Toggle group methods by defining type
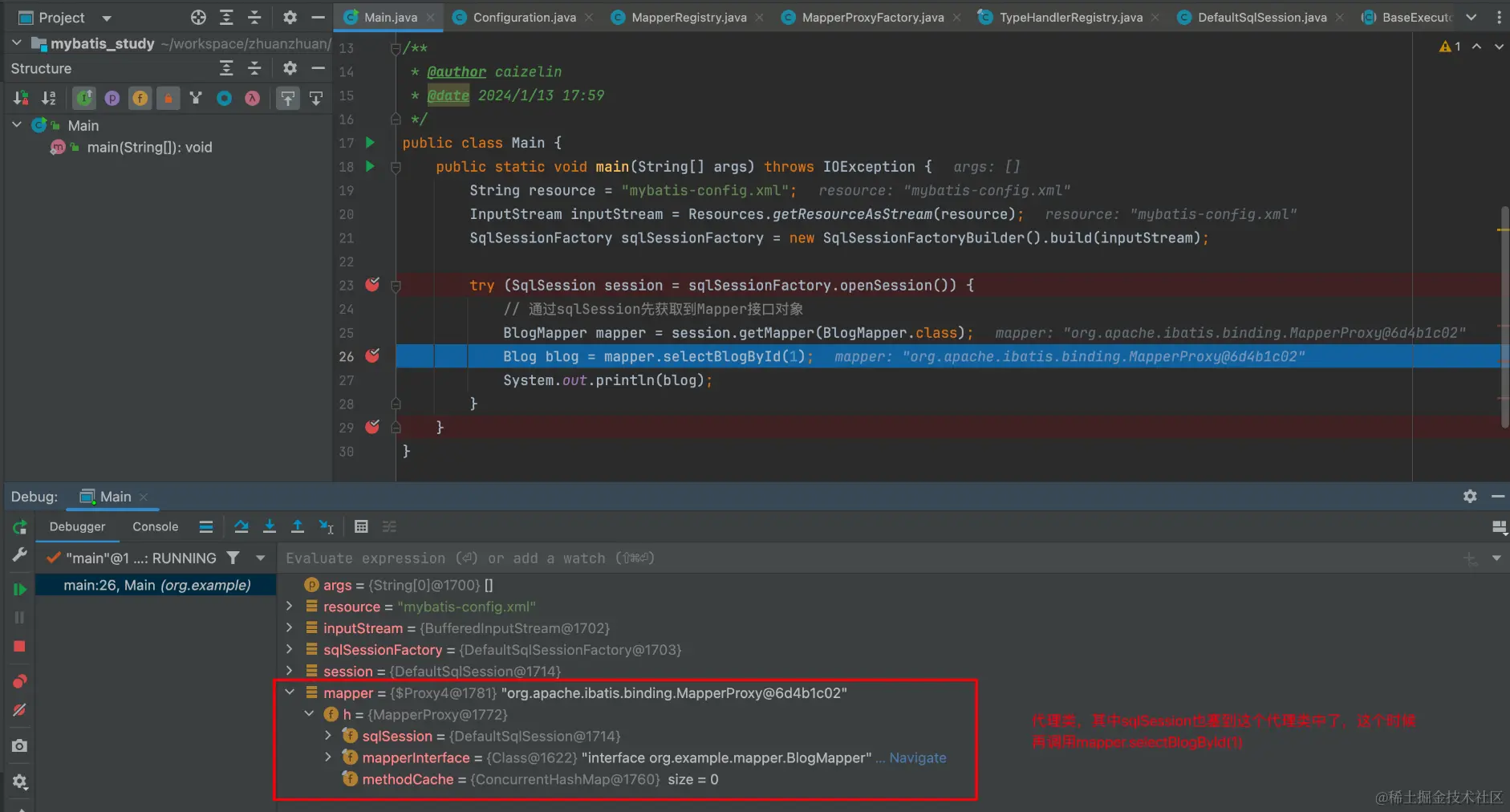 click(x=196, y=98)
